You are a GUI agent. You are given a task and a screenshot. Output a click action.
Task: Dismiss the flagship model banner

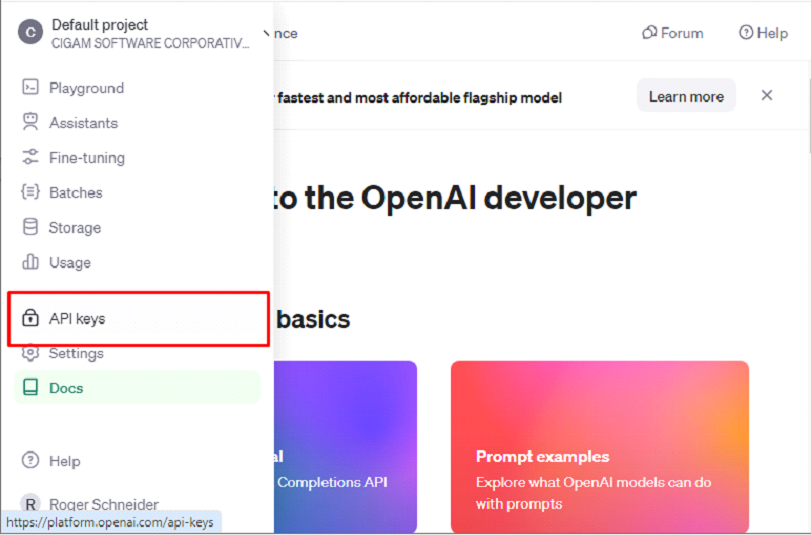click(x=767, y=95)
